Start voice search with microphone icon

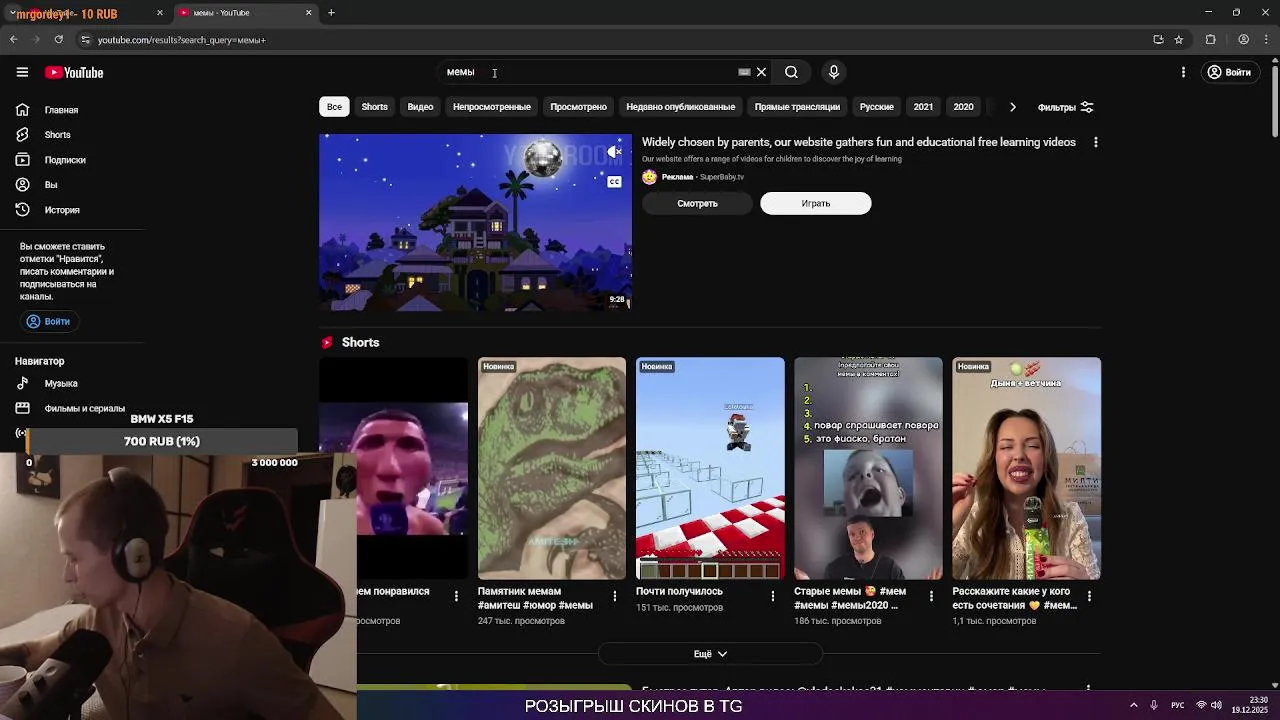[834, 72]
